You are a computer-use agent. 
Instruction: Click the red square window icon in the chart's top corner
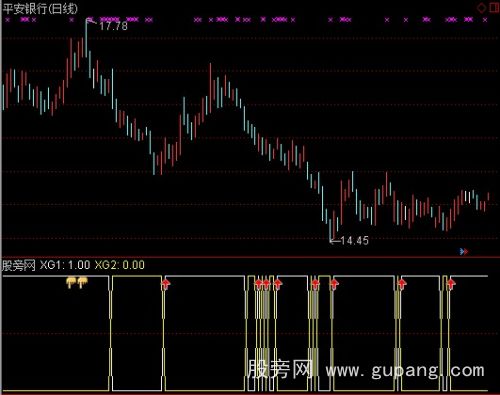[x=495, y=7]
